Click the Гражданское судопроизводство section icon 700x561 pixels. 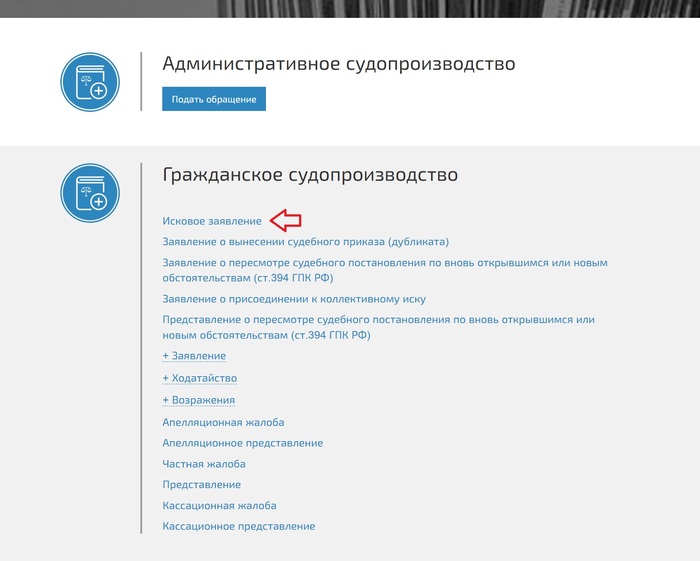click(x=91, y=192)
